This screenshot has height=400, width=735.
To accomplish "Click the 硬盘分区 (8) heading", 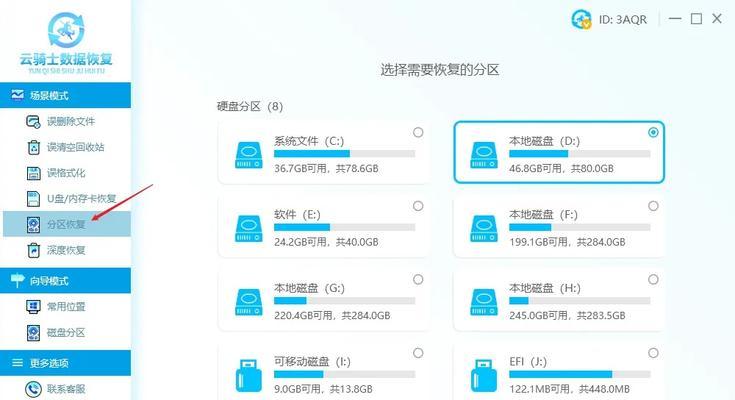I will pos(250,106).
